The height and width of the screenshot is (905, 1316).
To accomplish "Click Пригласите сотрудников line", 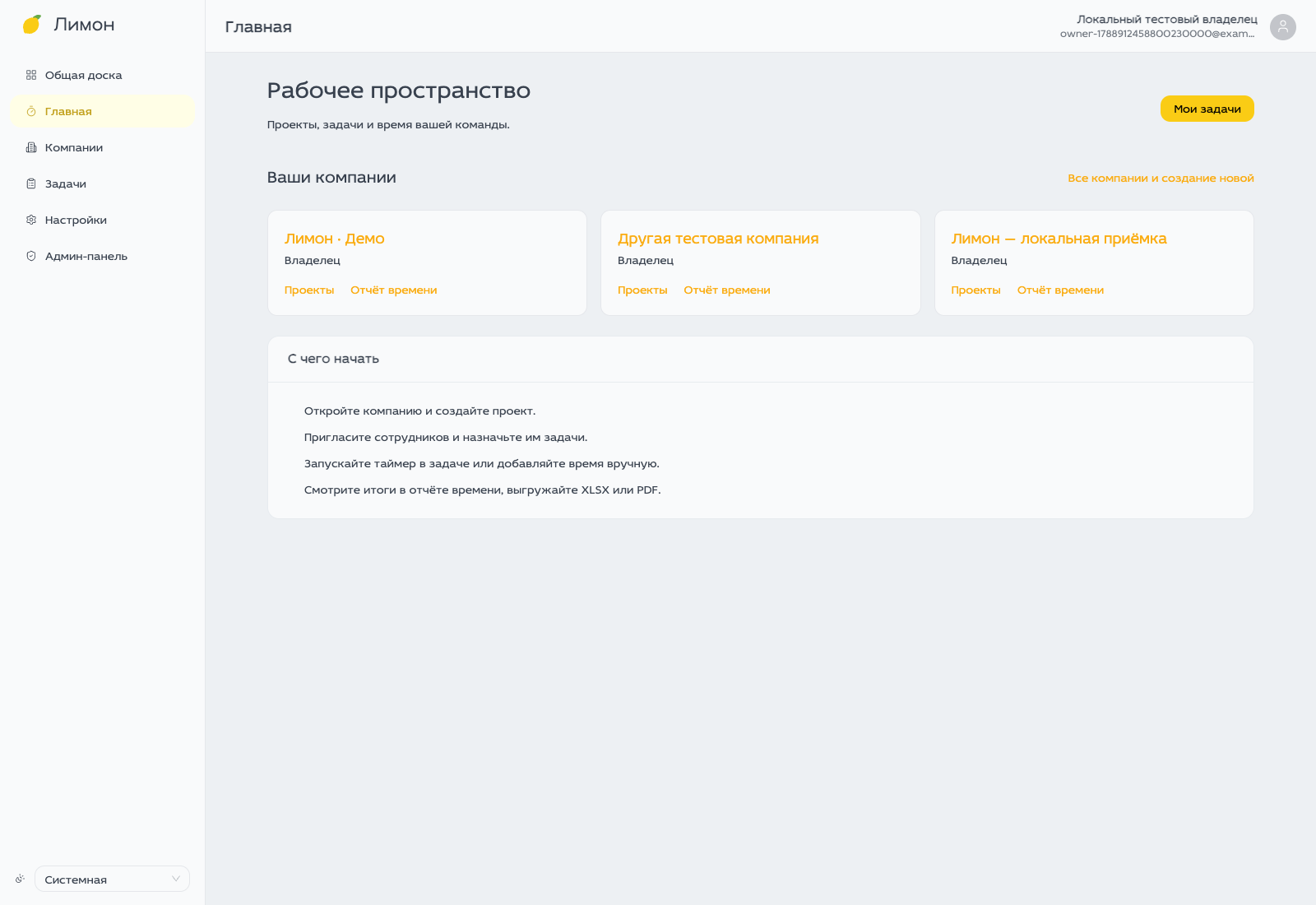I will tap(446, 437).
